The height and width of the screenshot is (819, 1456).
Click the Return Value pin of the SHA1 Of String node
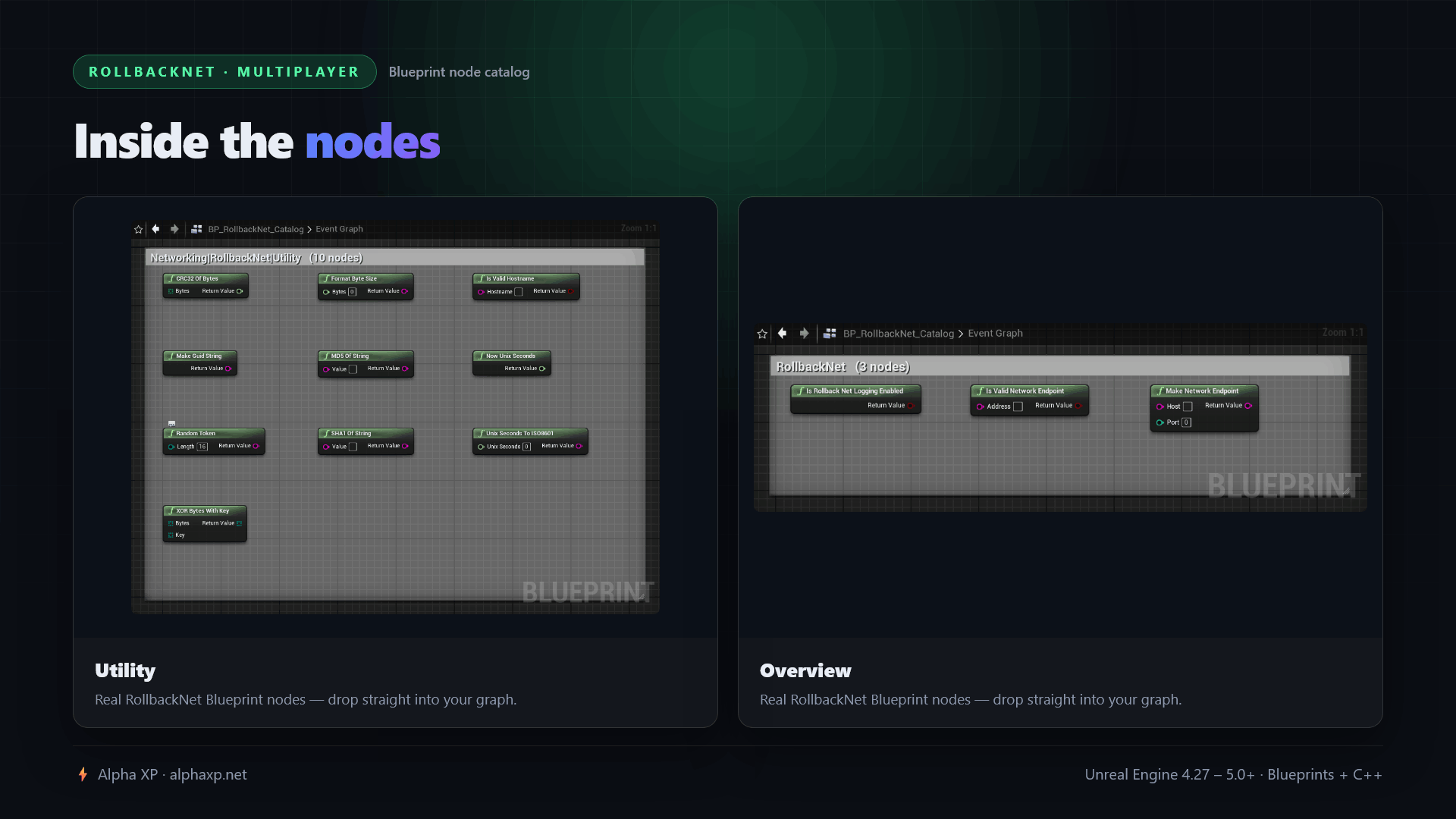tap(405, 446)
